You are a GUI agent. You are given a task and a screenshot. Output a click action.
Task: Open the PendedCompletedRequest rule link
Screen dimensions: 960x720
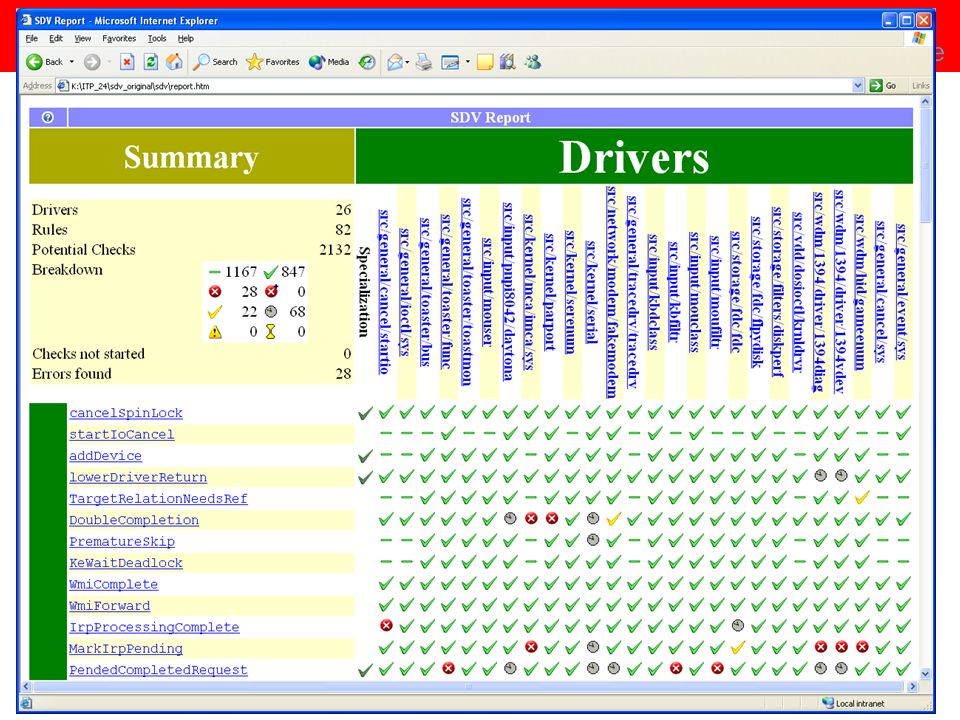[x=159, y=670]
